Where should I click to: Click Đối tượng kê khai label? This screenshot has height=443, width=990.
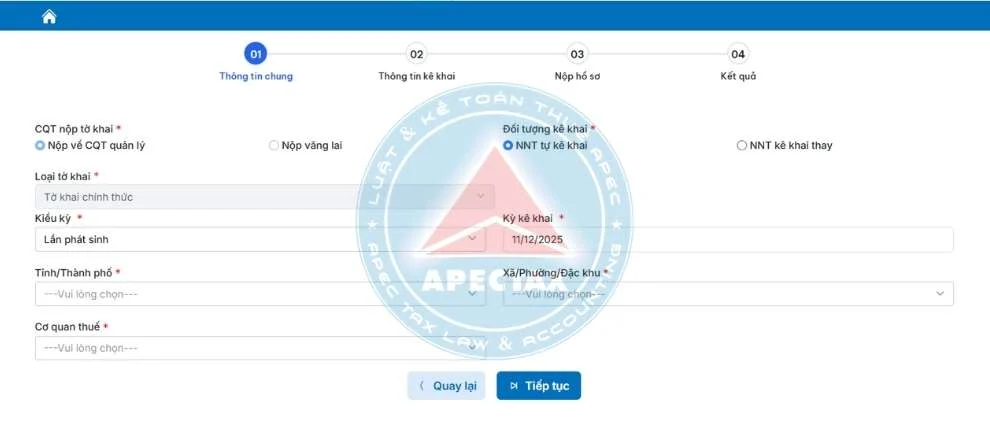(546, 129)
